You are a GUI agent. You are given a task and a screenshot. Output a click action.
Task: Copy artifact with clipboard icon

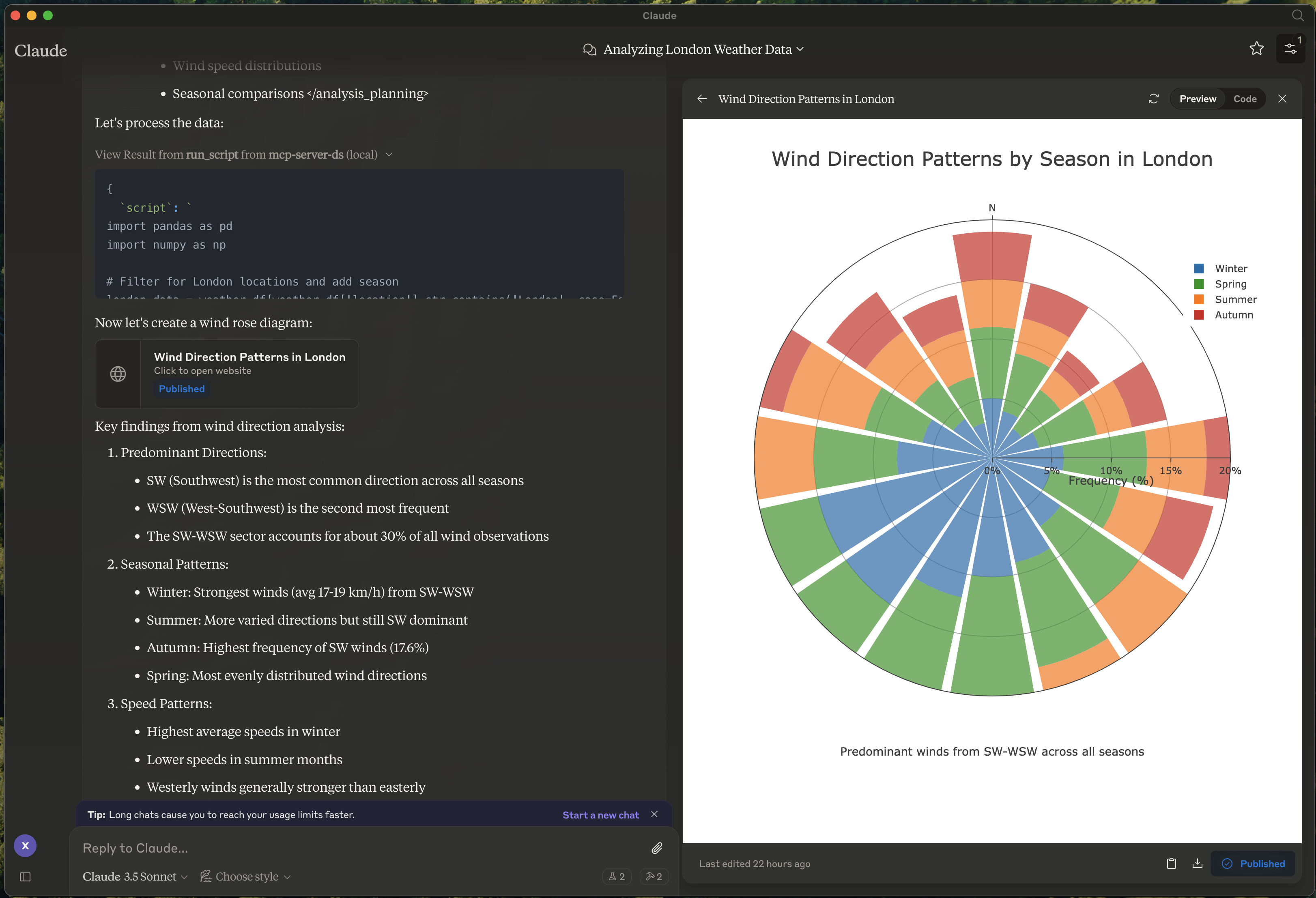pos(1171,864)
